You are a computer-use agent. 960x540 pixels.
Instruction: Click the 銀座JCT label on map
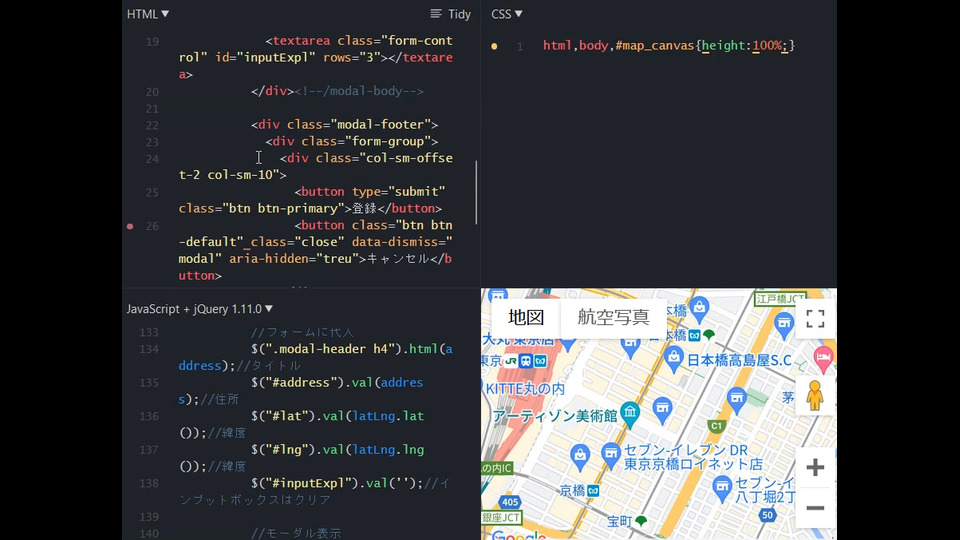501,518
